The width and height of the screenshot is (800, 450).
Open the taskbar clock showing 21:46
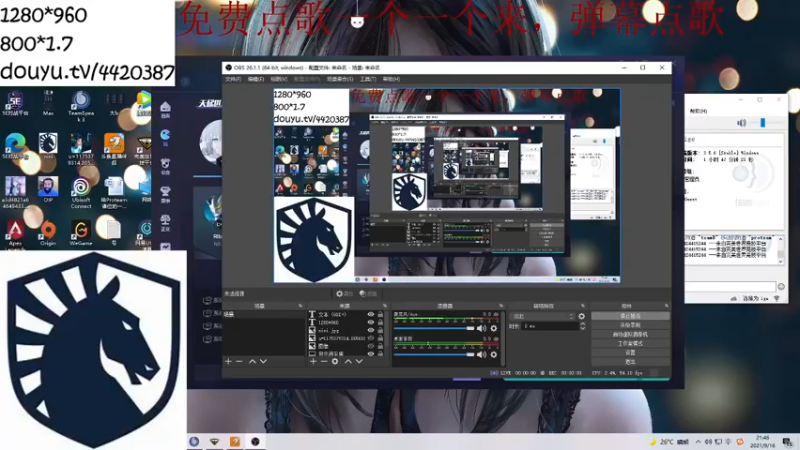(x=763, y=441)
